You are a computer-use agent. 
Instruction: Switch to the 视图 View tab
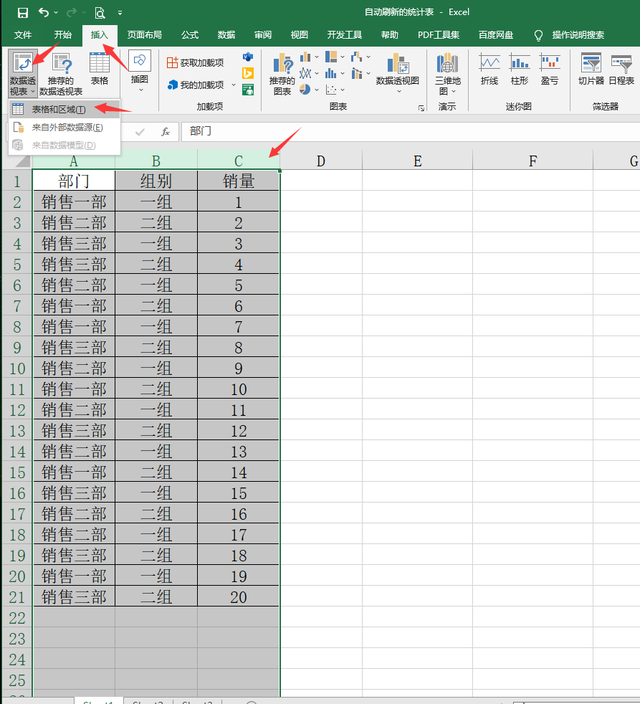tap(299, 35)
